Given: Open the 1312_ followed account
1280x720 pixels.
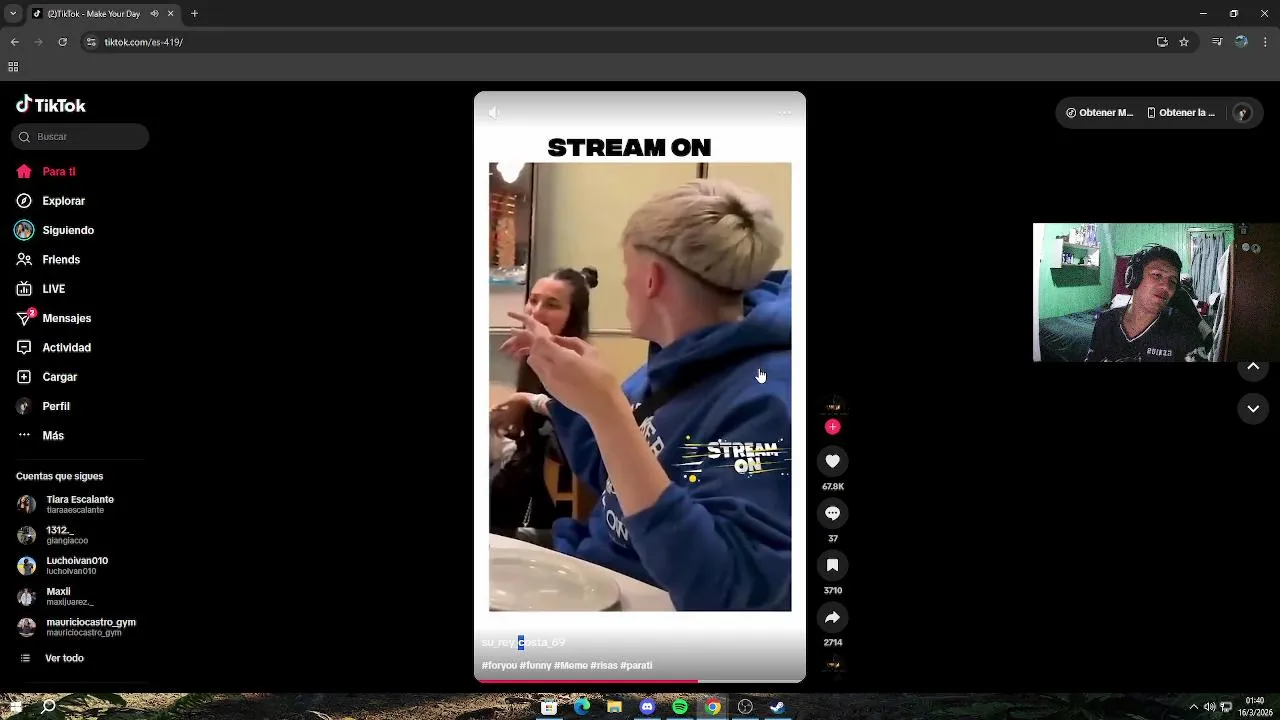Looking at the screenshot, I should click(x=53, y=535).
